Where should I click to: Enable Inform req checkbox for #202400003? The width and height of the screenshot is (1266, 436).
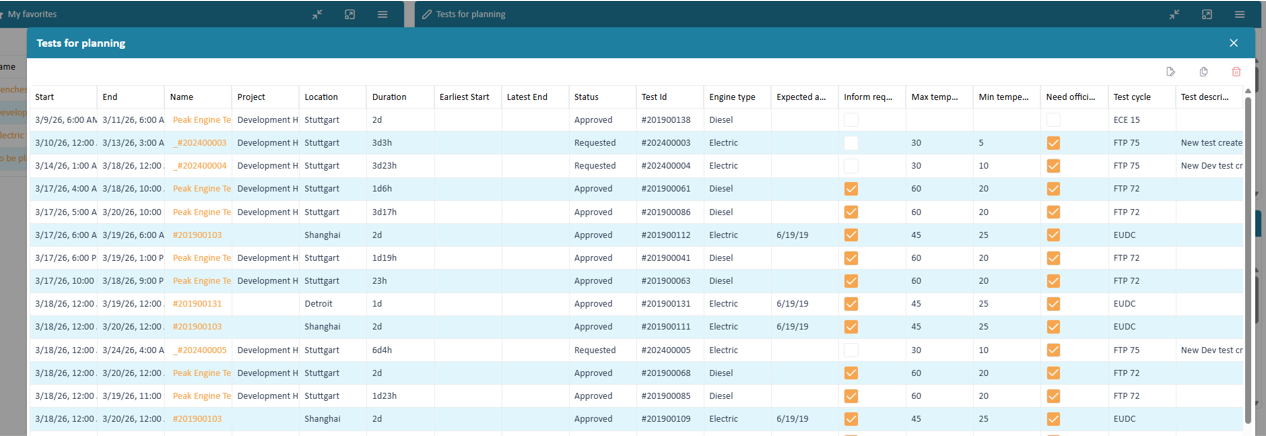click(x=851, y=143)
